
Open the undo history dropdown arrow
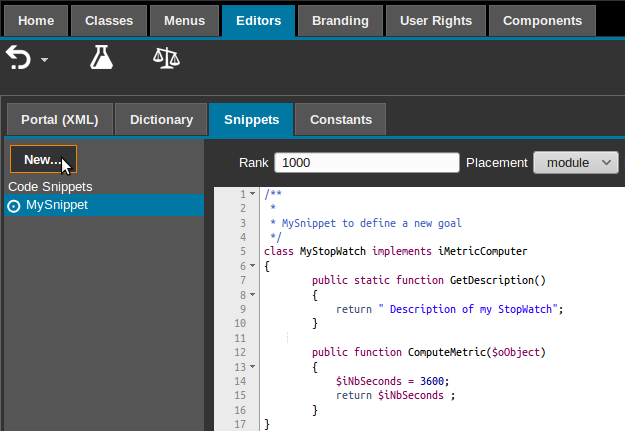[x=45, y=61]
